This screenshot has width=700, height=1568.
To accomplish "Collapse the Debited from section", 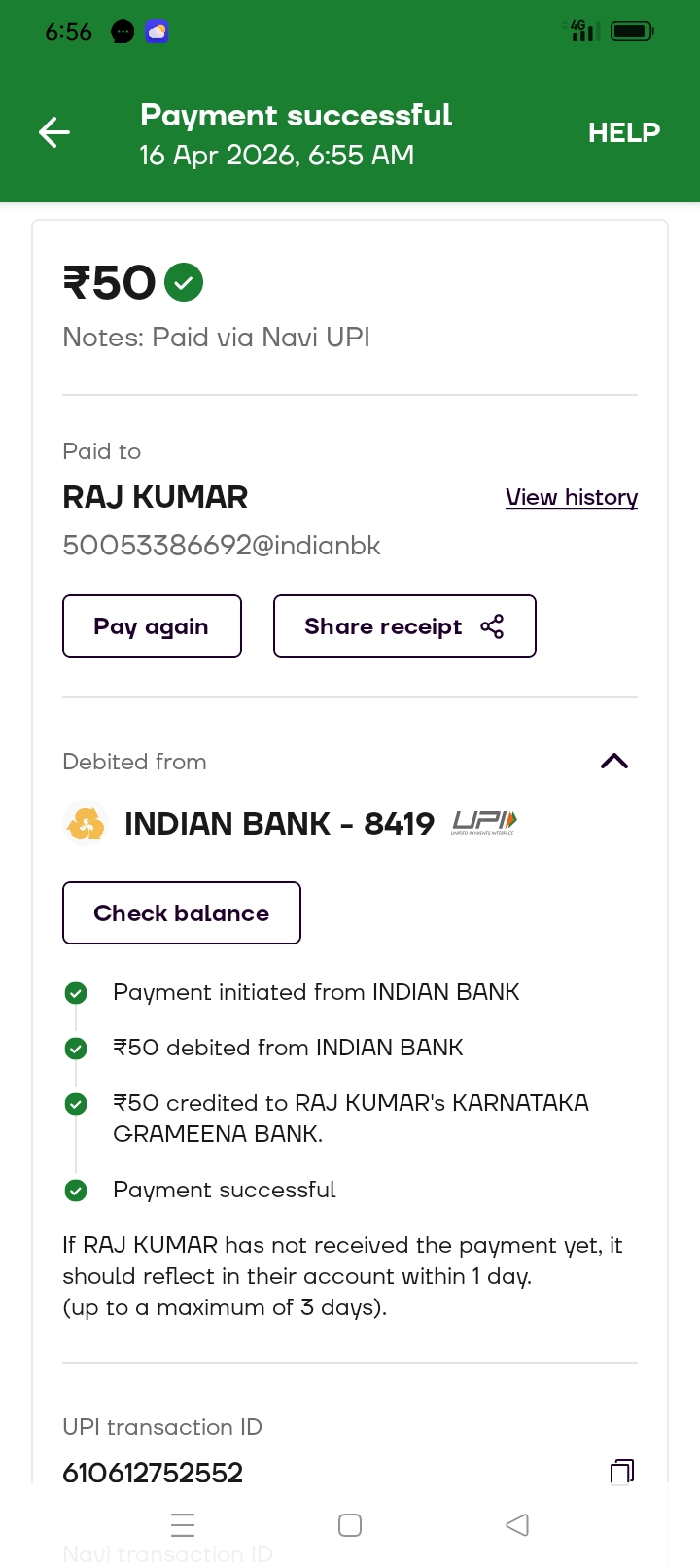I will pyautogui.click(x=614, y=762).
